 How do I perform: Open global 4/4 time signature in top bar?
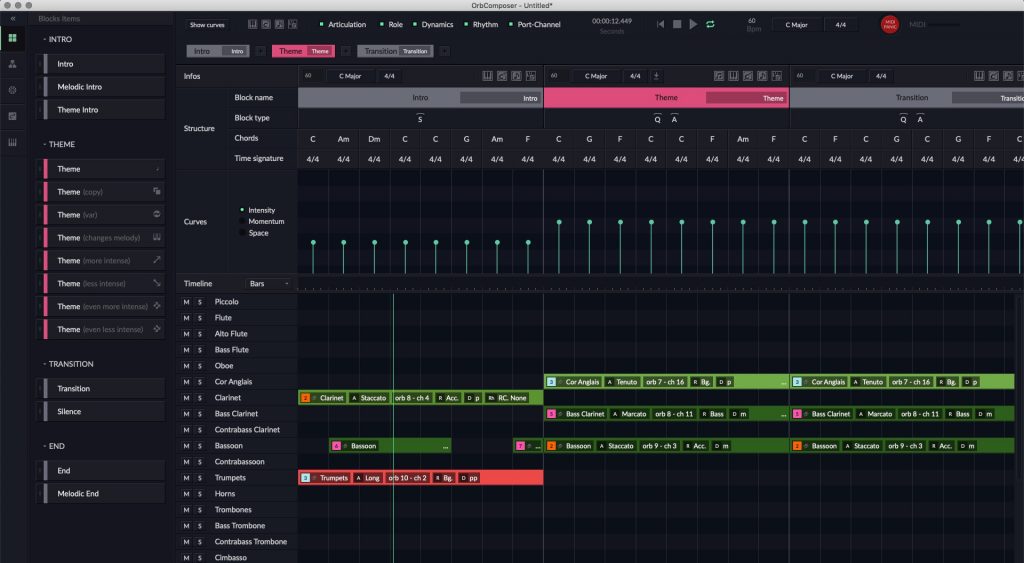coord(840,24)
